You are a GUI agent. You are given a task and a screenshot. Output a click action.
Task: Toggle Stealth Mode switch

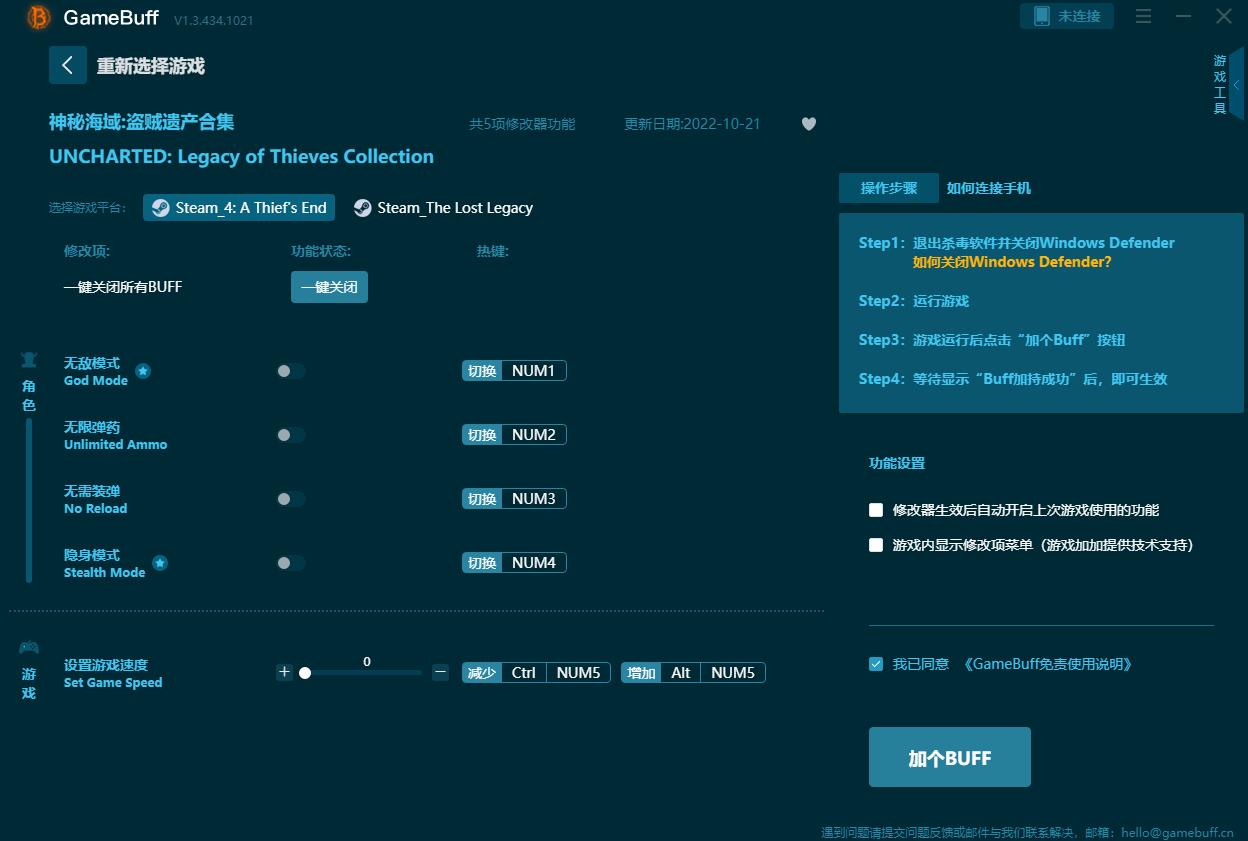point(291,563)
